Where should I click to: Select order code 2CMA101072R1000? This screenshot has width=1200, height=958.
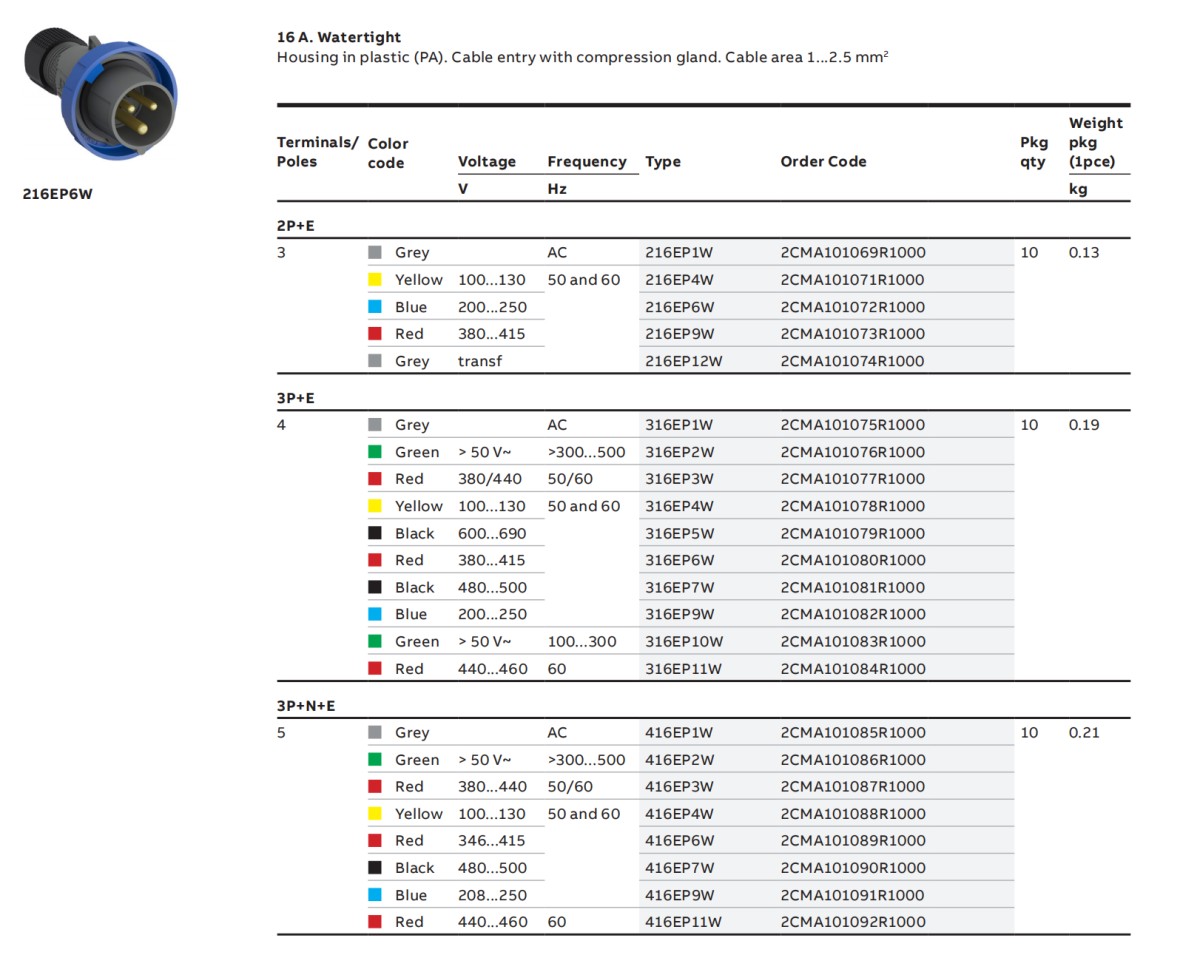(853, 307)
